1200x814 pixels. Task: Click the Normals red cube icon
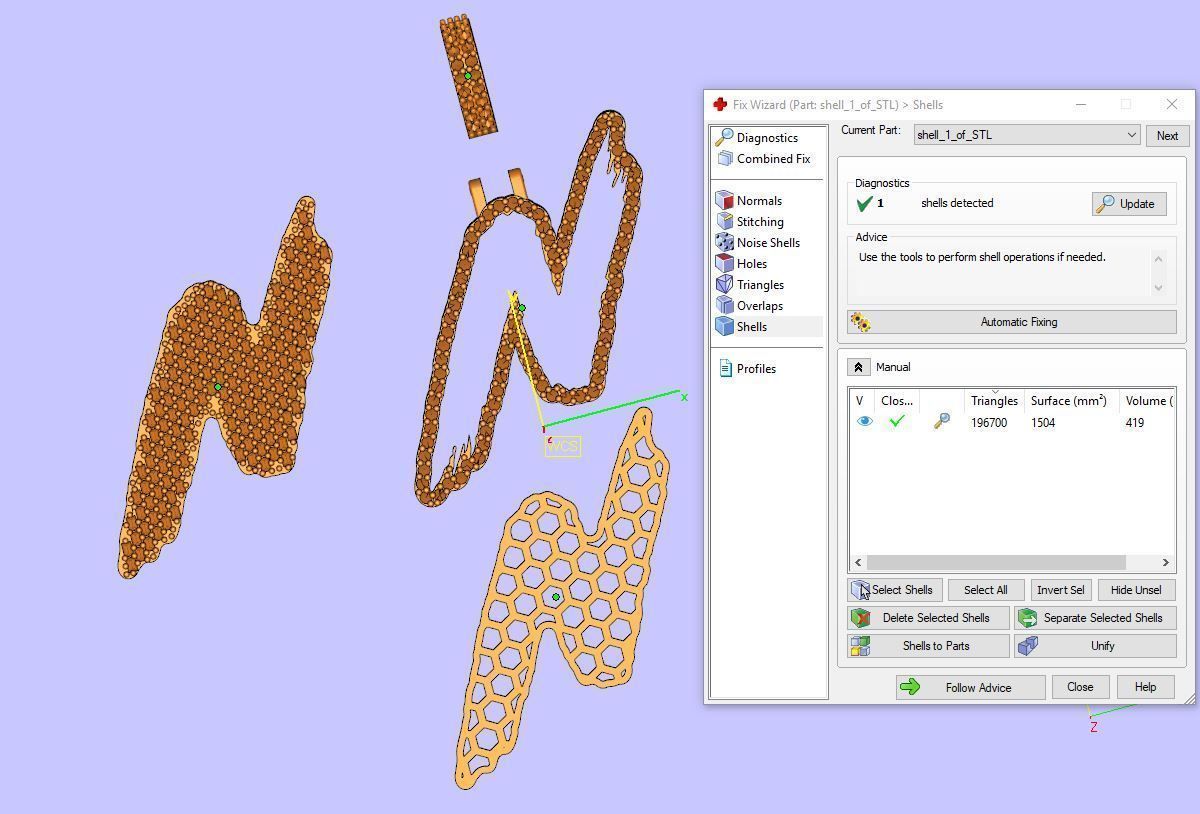(725, 201)
